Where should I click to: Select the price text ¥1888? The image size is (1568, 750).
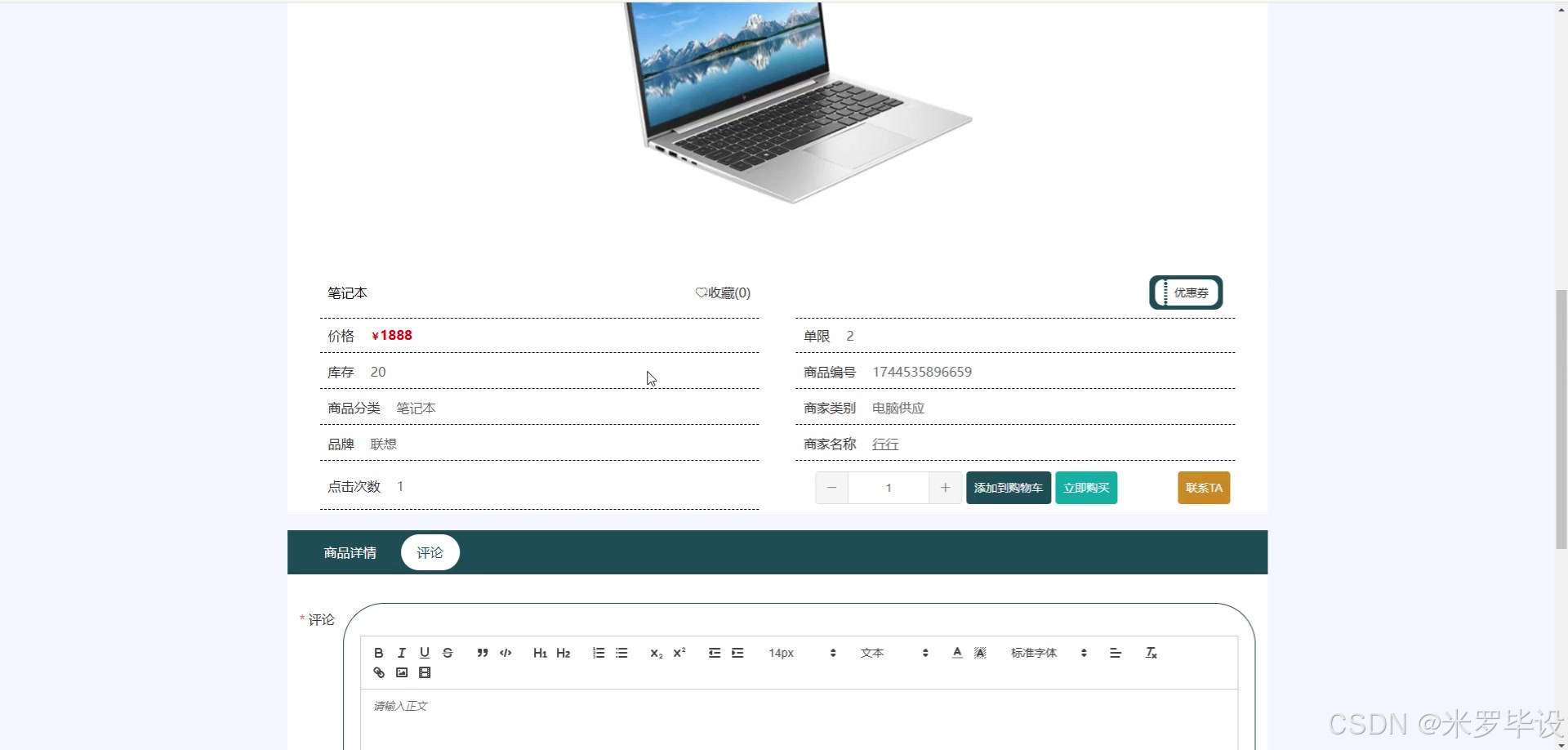[x=392, y=336]
